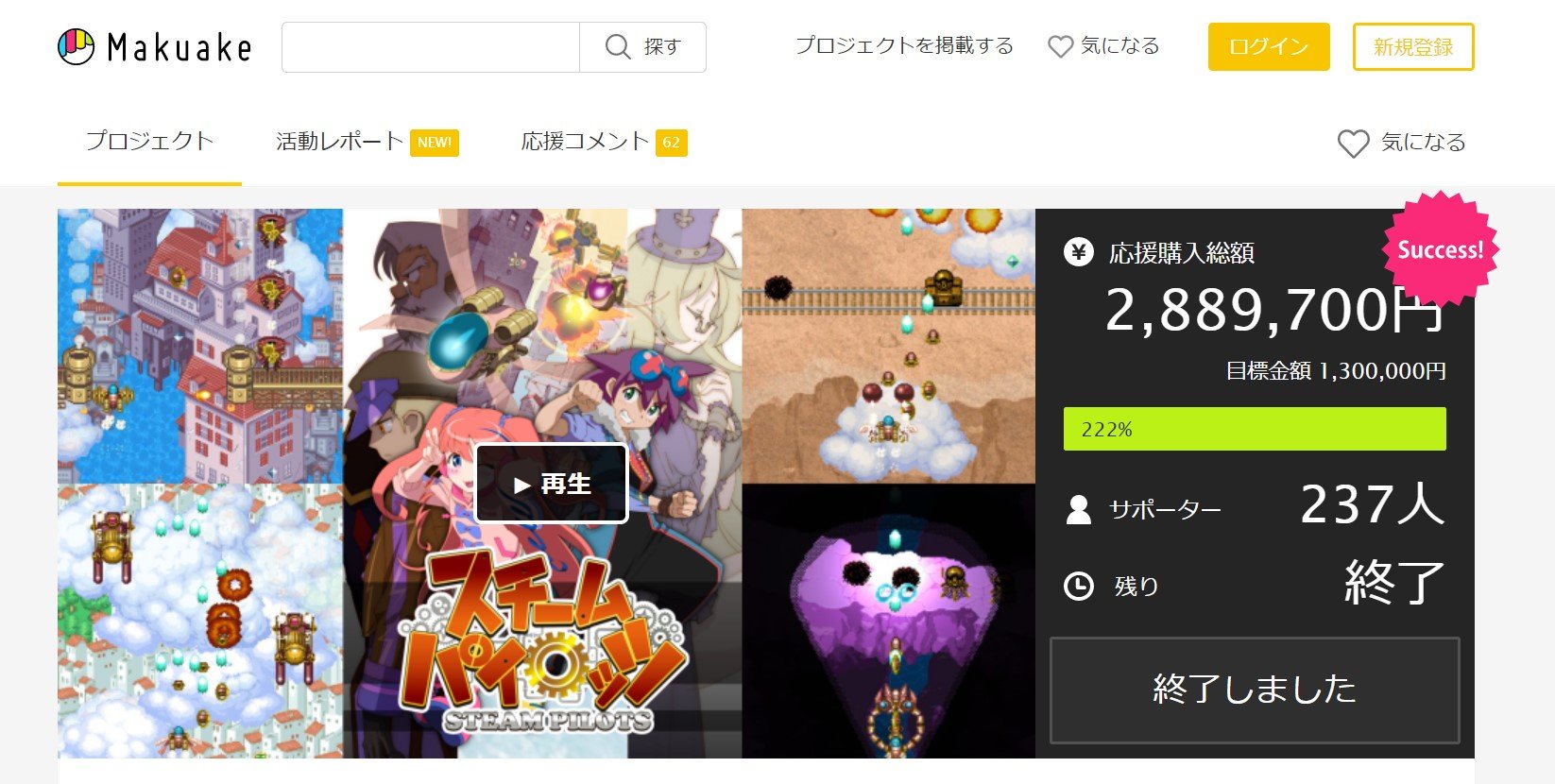Click the NEW! badge on 活動レポート
The height and width of the screenshot is (784, 1555).
tap(435, 143)
